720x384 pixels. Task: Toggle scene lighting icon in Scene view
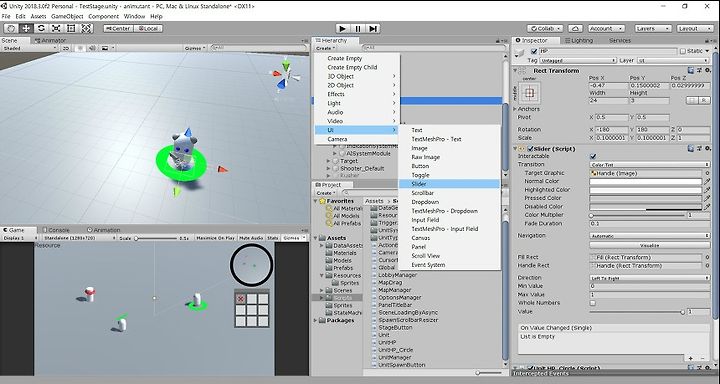click(81, 48)
